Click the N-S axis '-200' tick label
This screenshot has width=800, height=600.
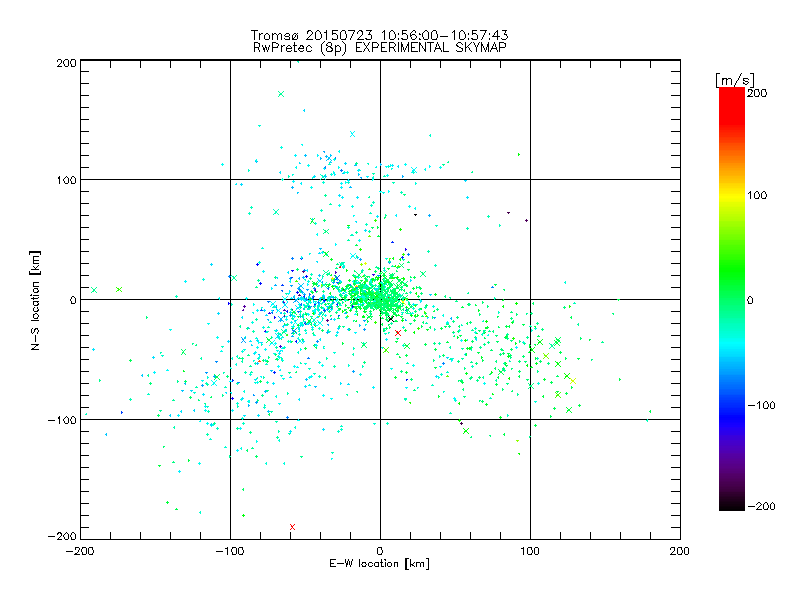pyautogui.click(x=62, y=536)
